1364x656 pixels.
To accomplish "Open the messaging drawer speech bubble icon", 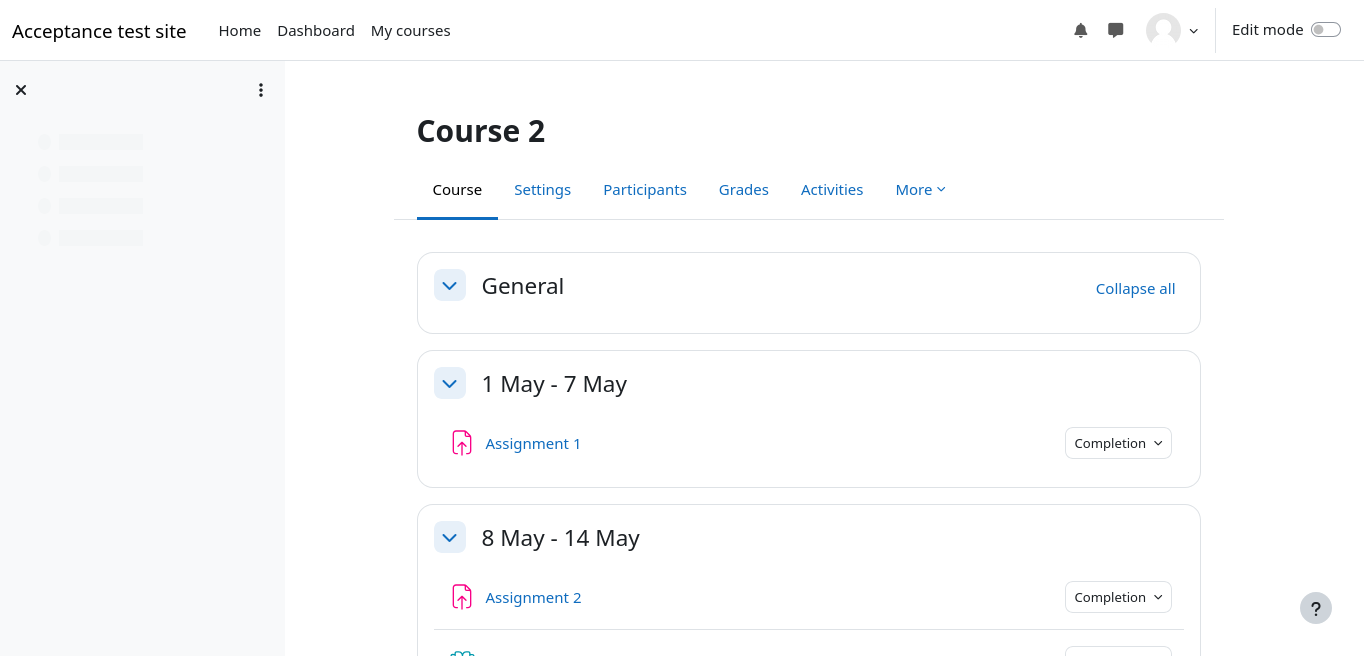I will (1116, 30).
